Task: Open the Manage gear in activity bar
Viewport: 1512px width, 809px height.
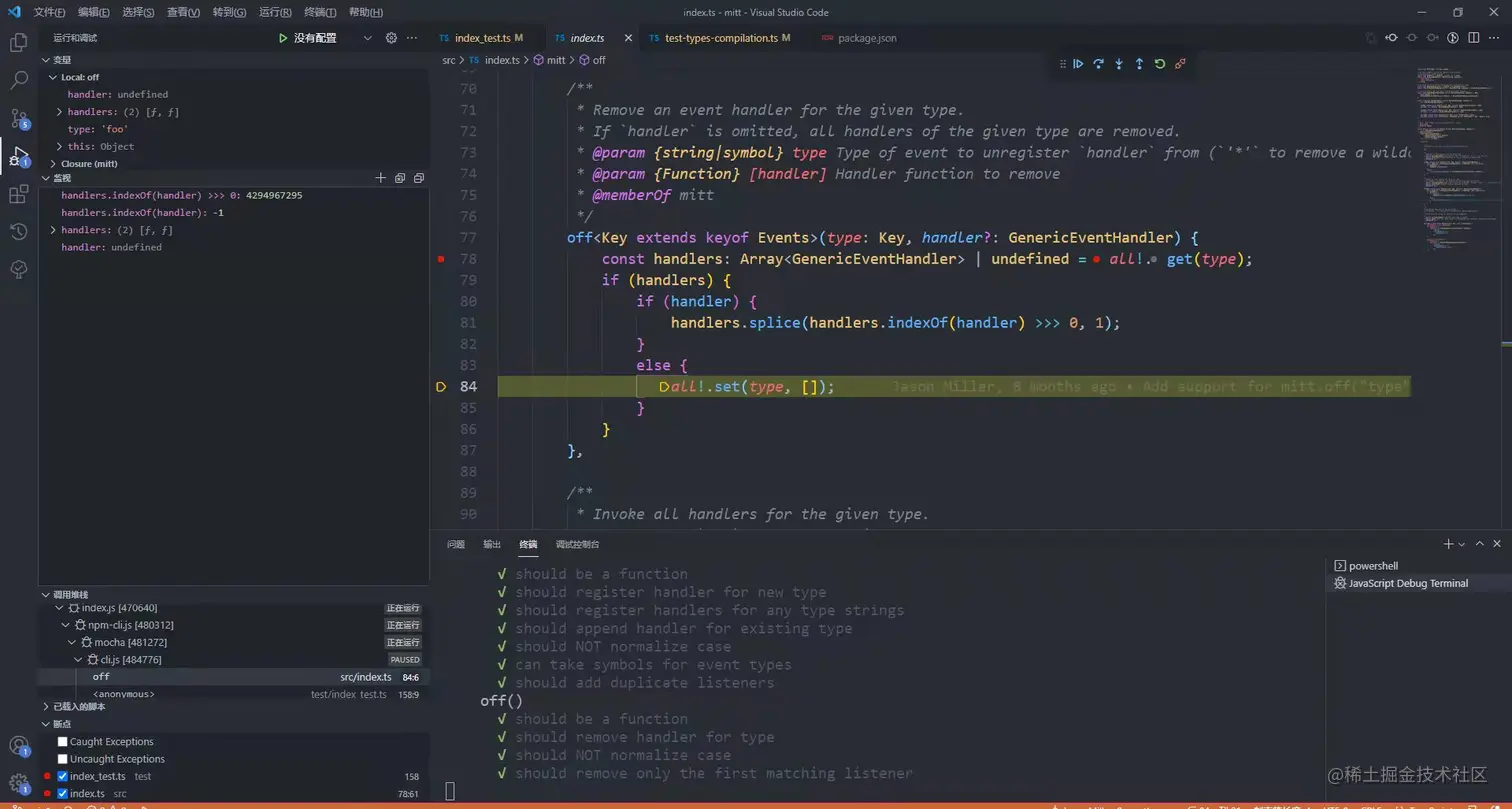Action: [19, 783]
